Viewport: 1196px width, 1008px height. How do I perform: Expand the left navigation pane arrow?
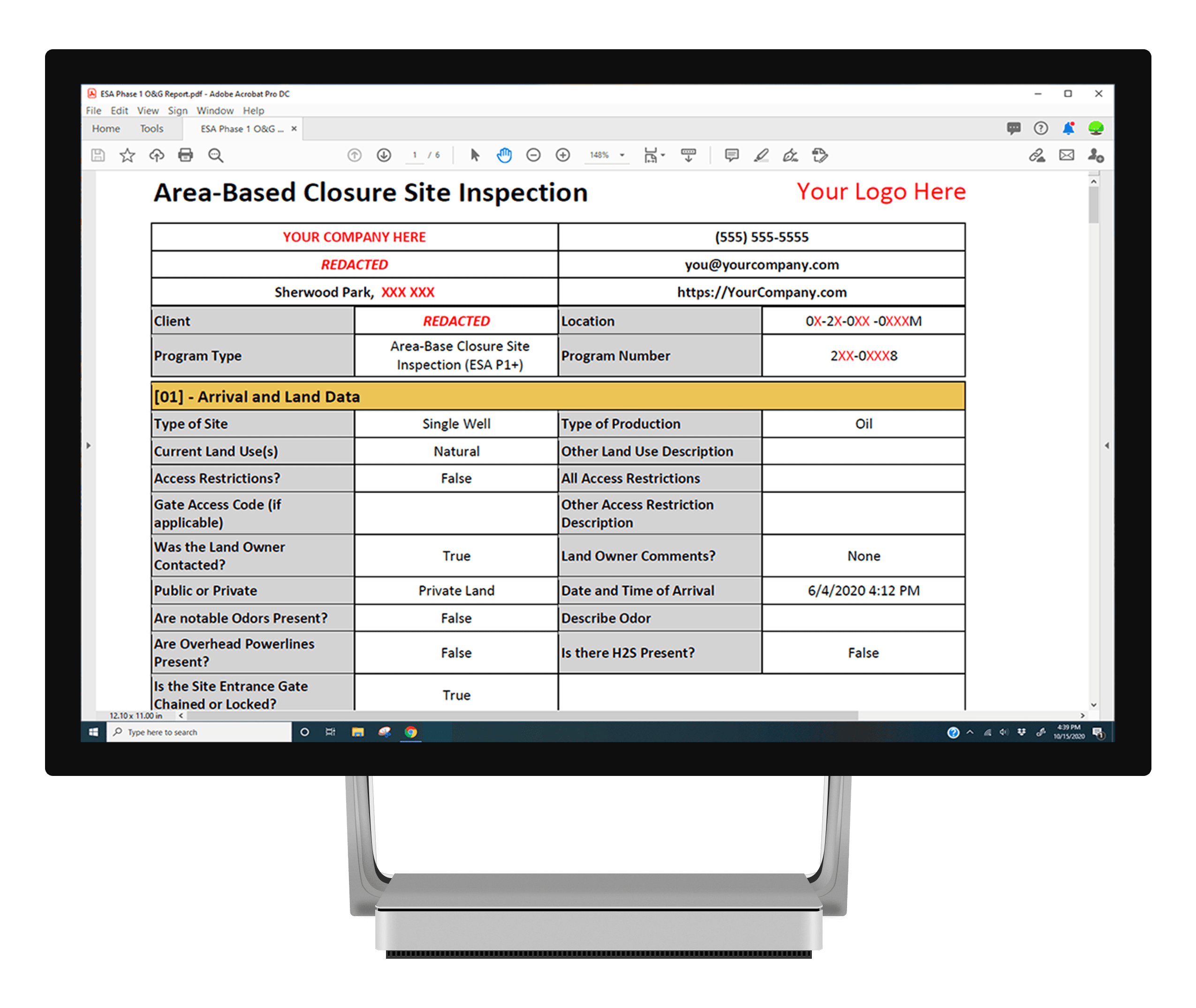[89, 445]
